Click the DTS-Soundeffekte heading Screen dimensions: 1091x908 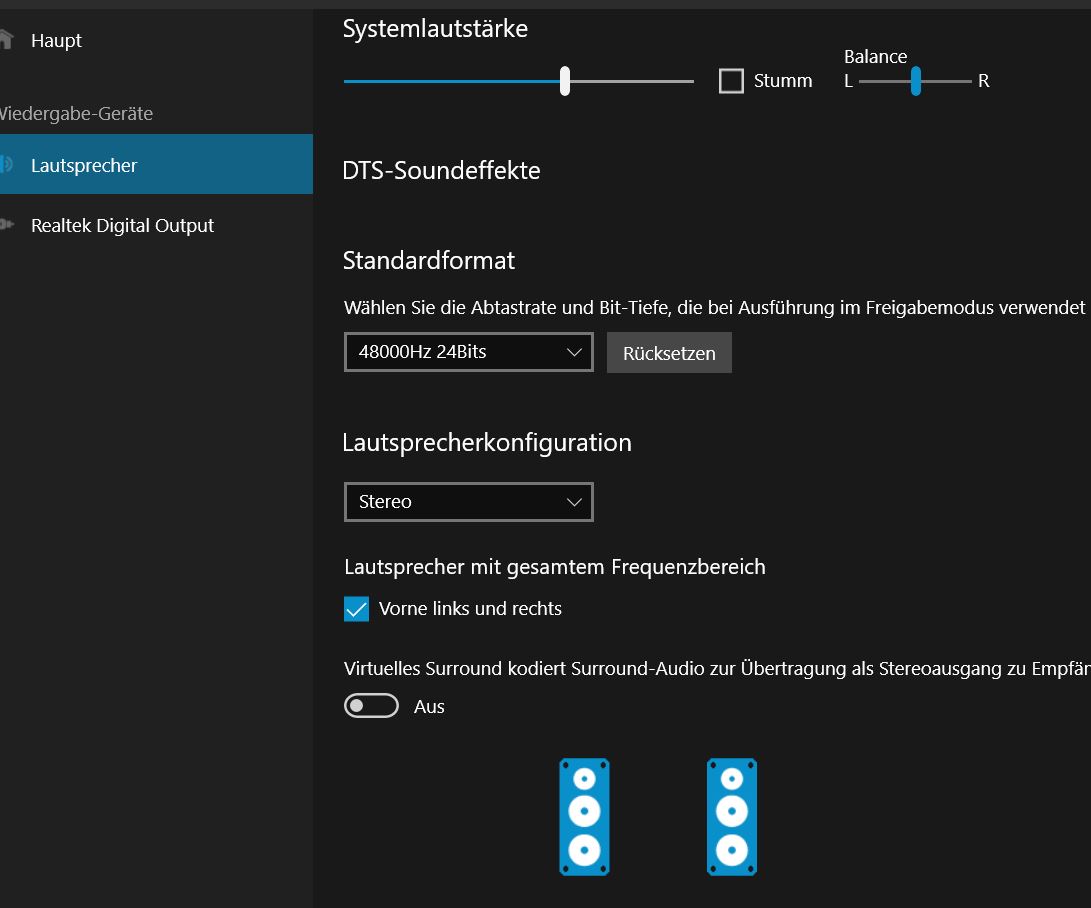441,171
